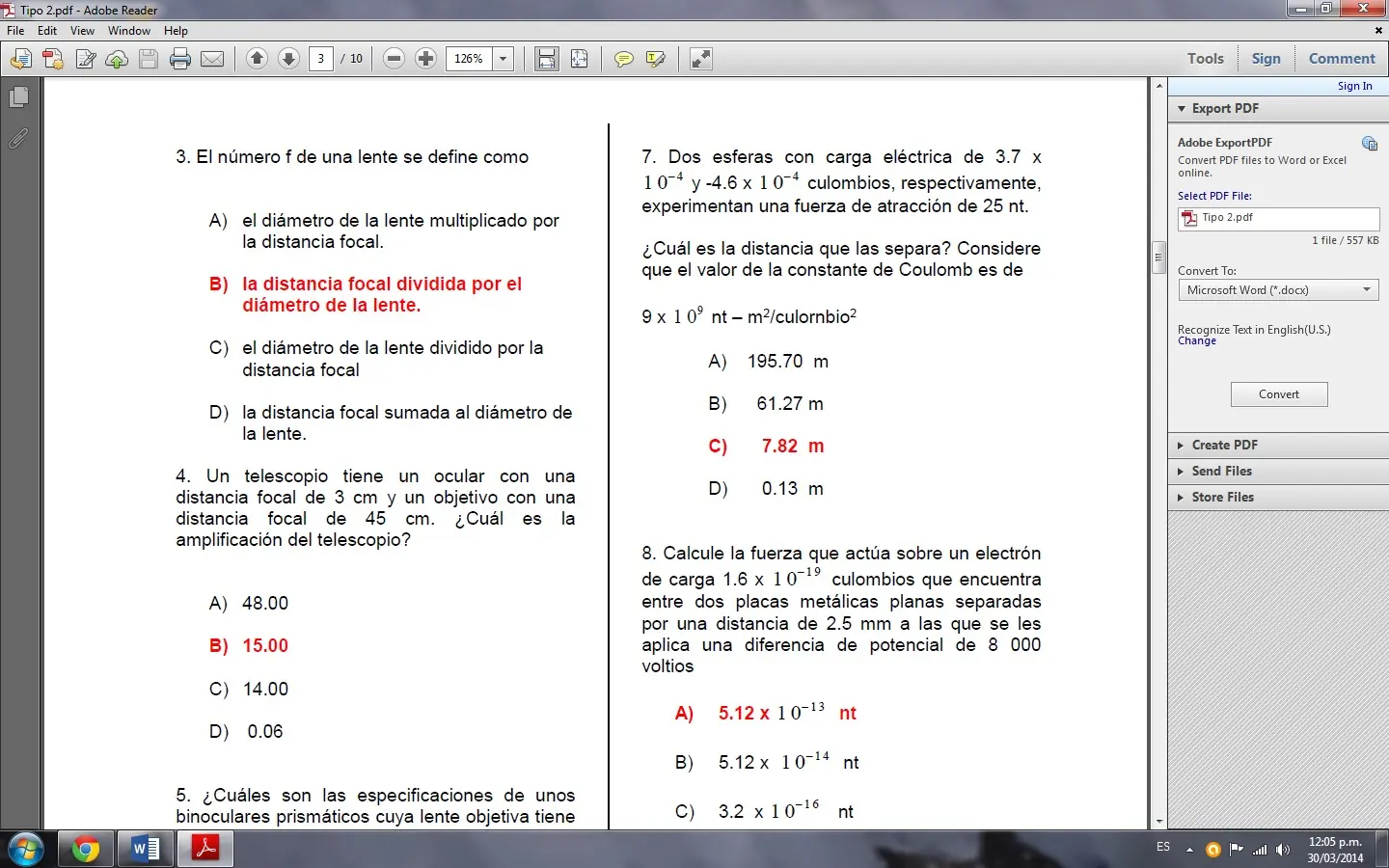Click the Add sticky note icon

pos(623,59)
